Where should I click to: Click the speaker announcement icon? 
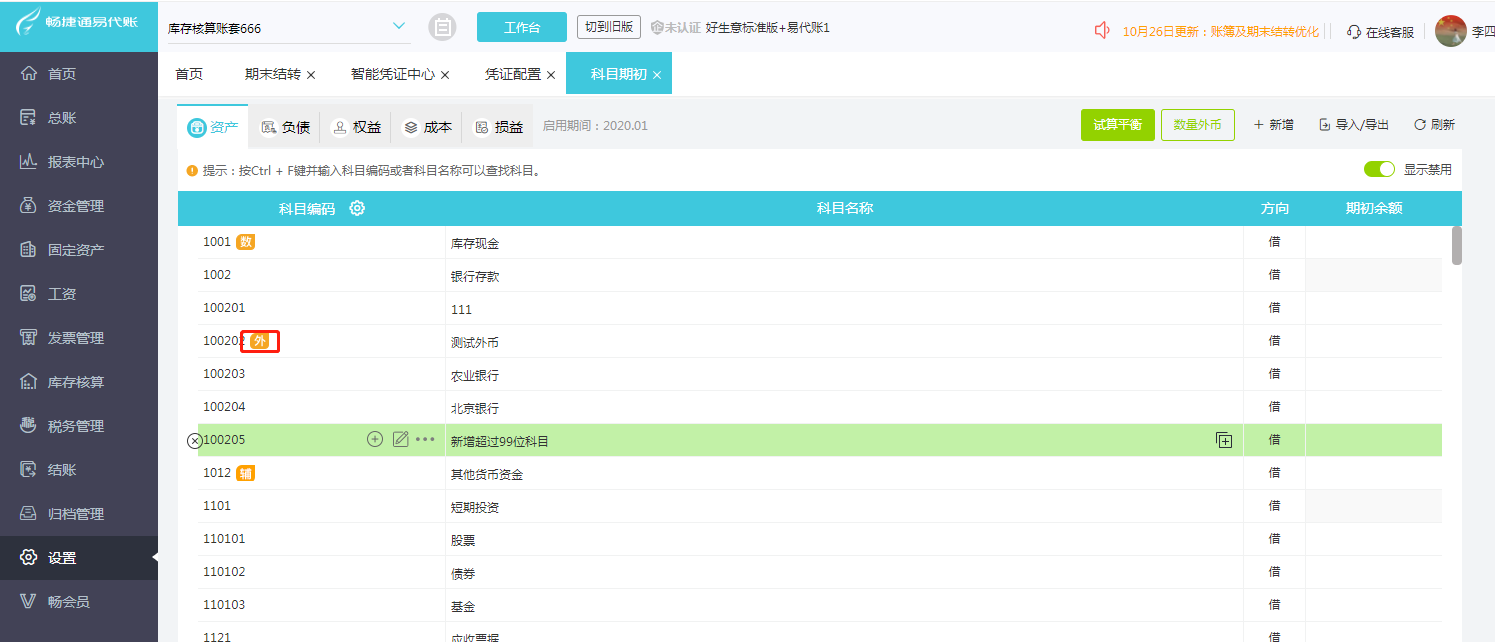[1102, 31]
